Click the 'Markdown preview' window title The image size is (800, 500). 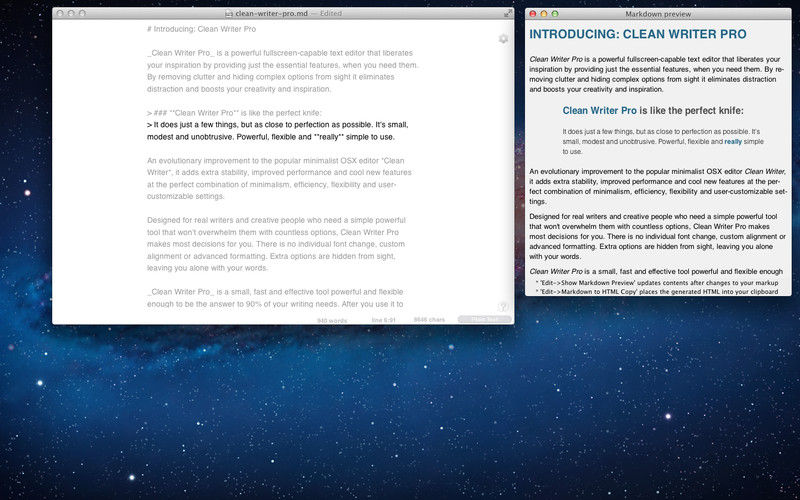(658, 14)
